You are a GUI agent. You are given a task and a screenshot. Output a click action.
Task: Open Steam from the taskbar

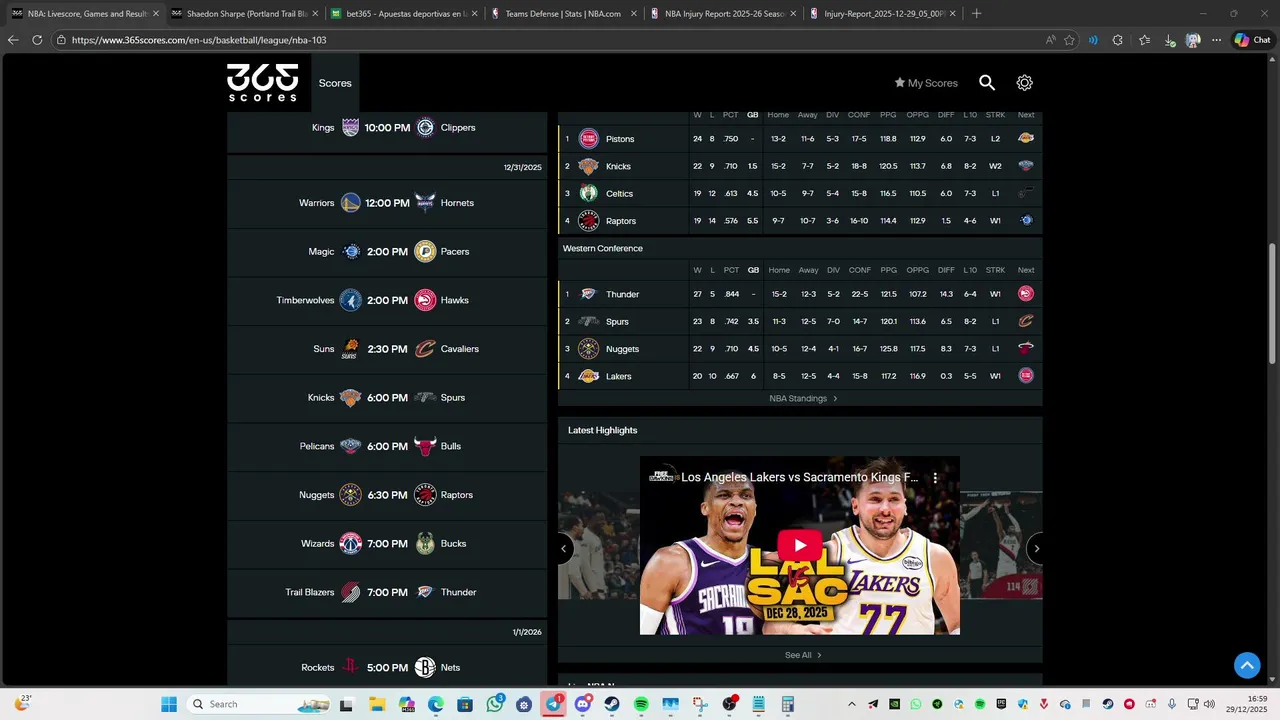point(612,704)
